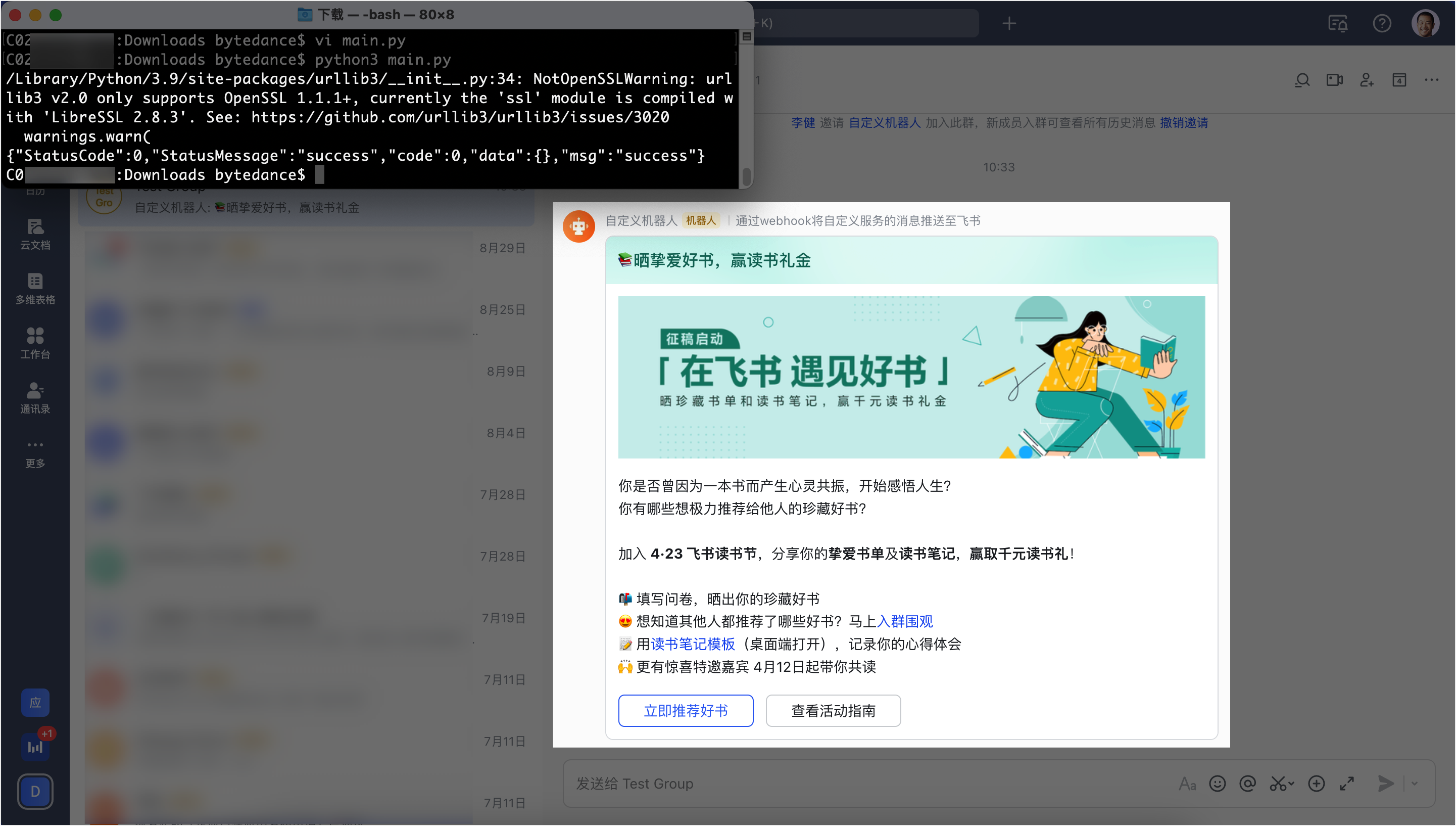Click the @ mention icon
The height and width of the screenshot is (826, 1456).
[1247, 784]
